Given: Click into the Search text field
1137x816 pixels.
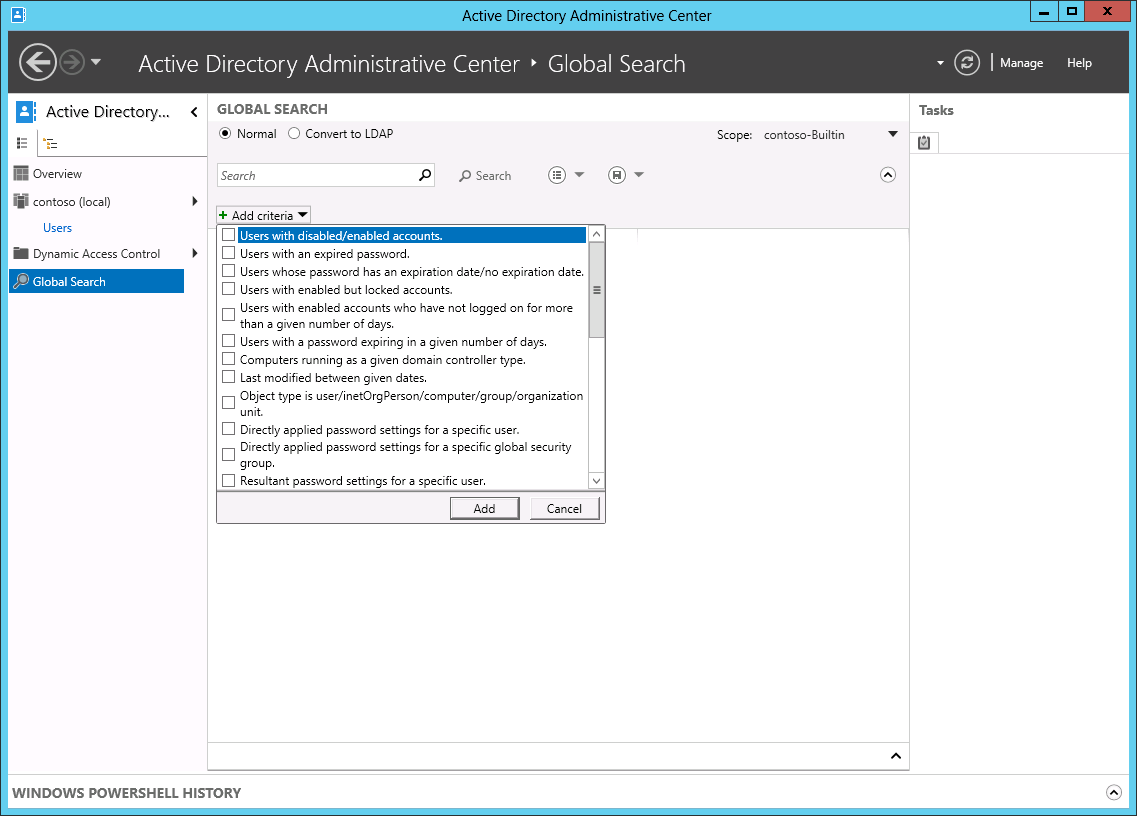Looking at the screenshot, I should click(x=317, y=176).
